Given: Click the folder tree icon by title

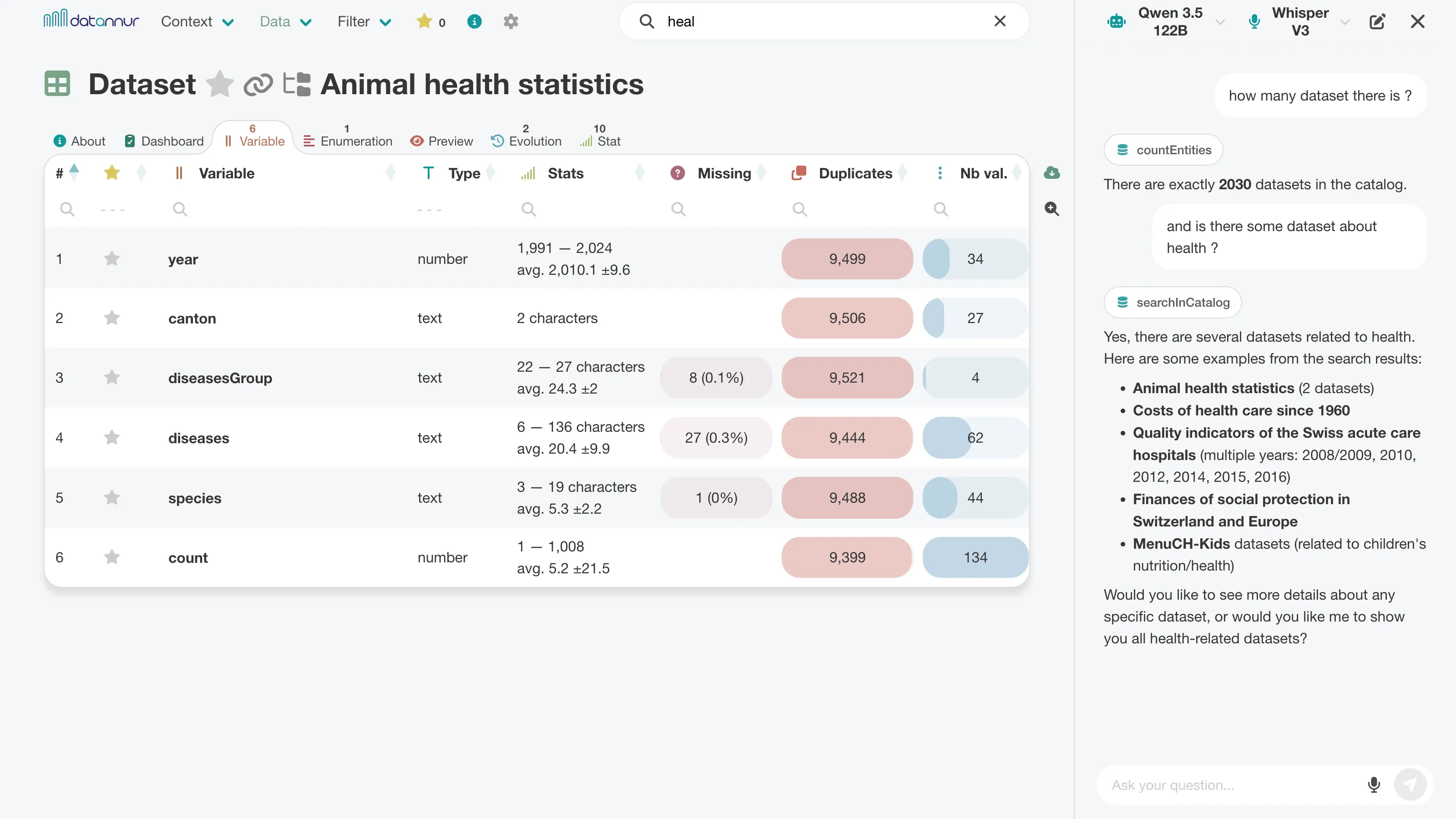Looking at the screenshot, I should [297, 84].
